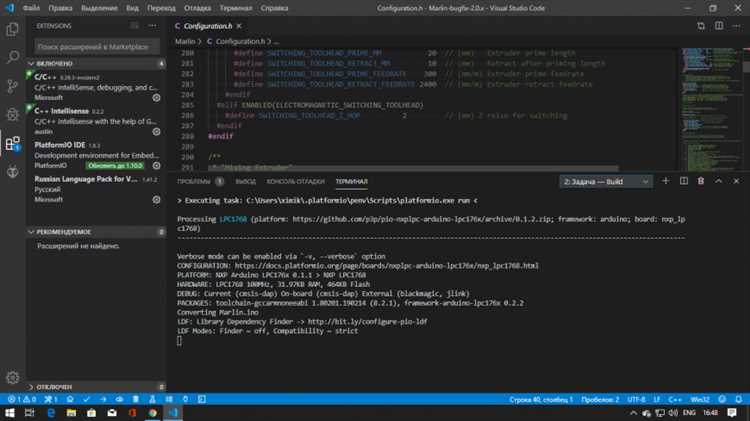Close the Configuration.h tab
The width and height of the screenshot is (750, 421).
(x=239, y=26)
